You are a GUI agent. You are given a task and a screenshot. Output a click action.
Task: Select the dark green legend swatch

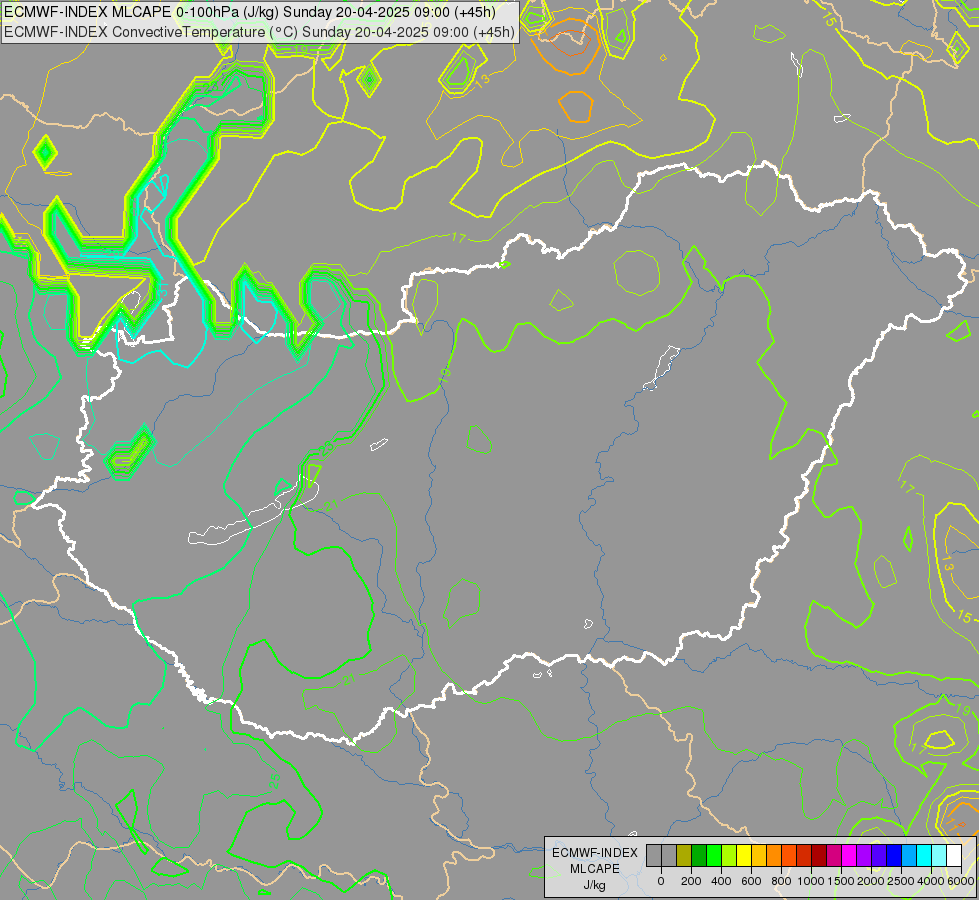point(699,855)
